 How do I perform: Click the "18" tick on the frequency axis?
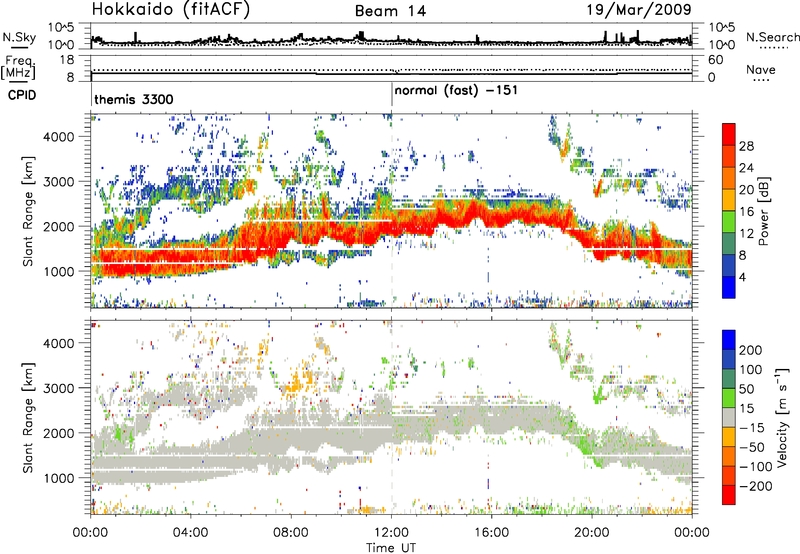(66, 60)
